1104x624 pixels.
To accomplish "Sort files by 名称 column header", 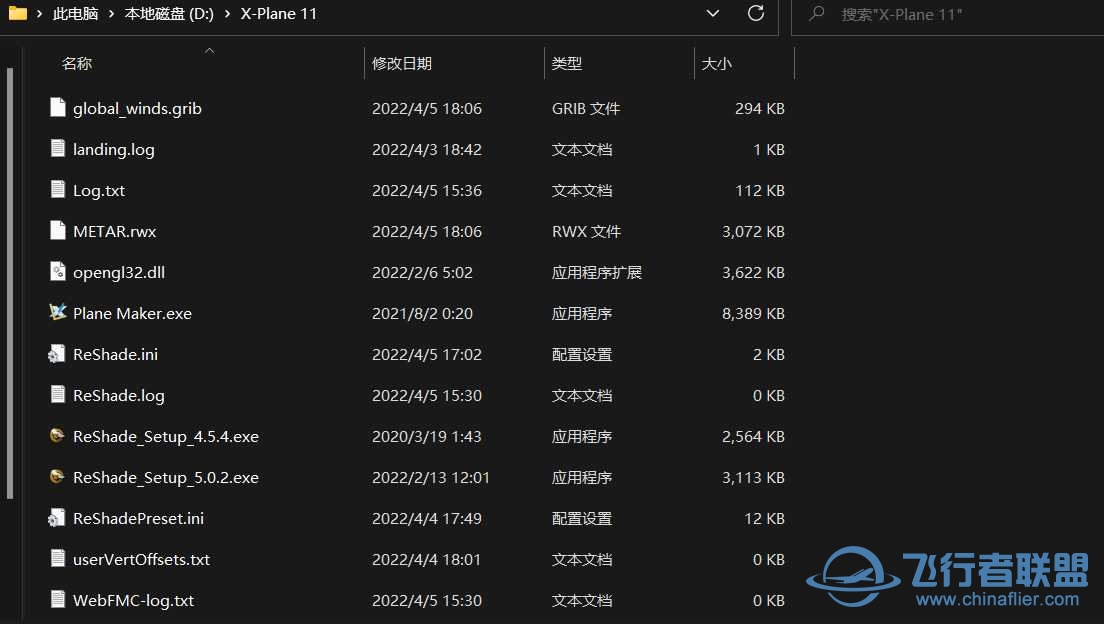I will coord(77,63).
